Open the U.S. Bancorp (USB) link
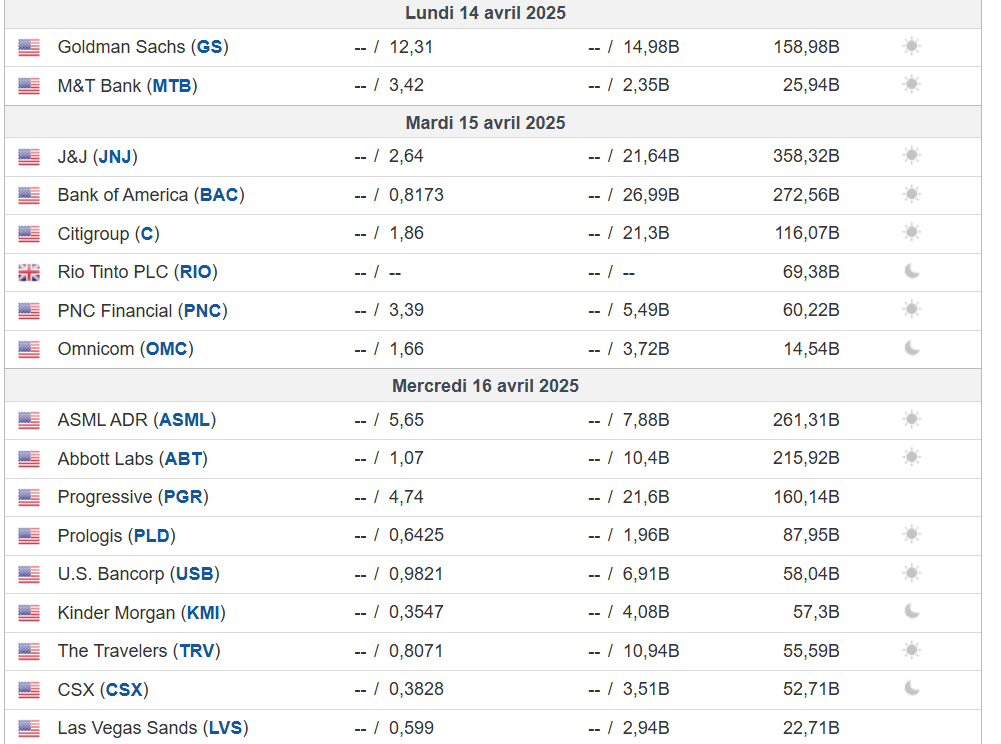The height and width of the screenshot is (744, 1001). click(138, 574)
